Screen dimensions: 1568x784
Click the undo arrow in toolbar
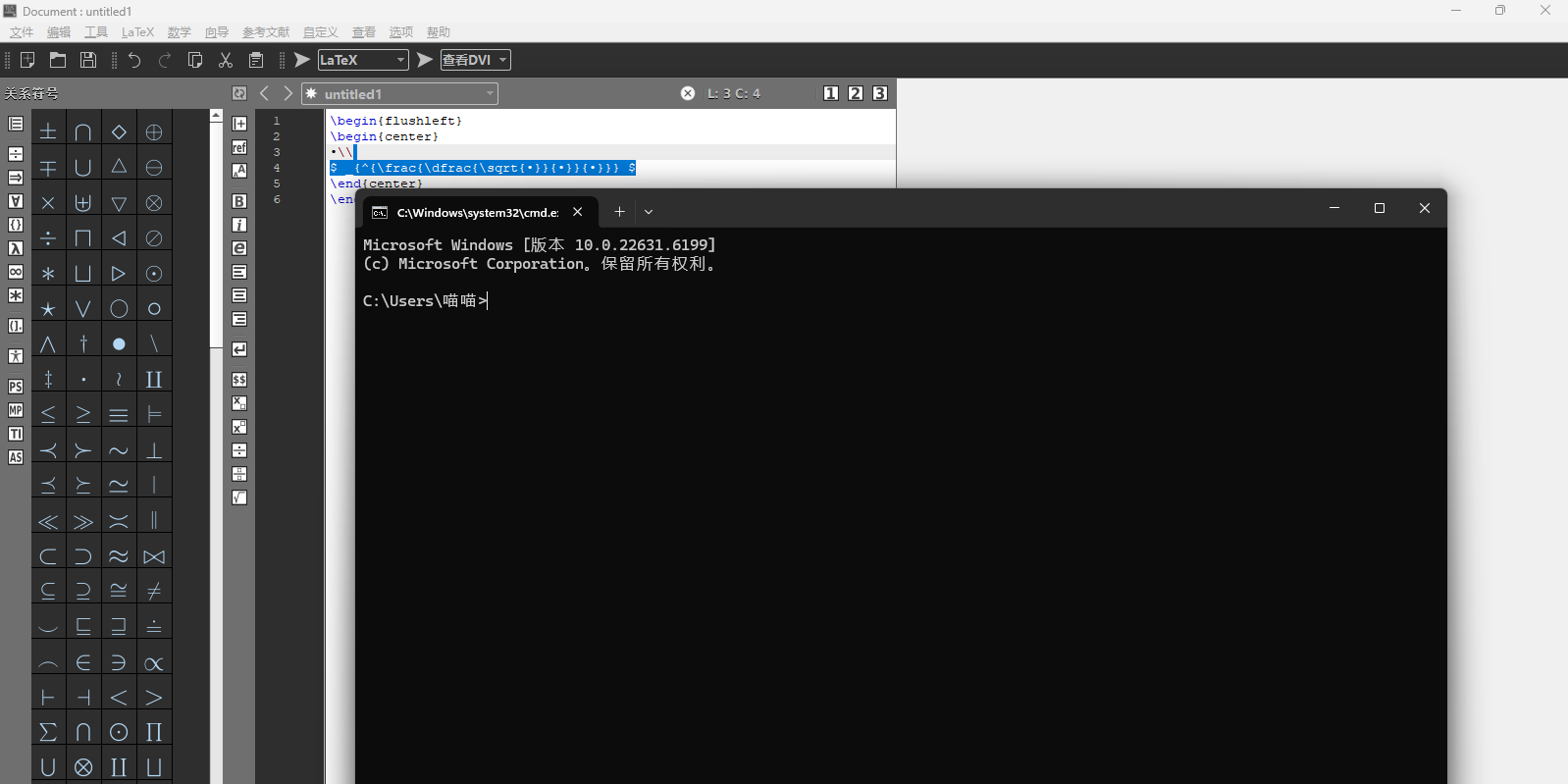(134, 60)
